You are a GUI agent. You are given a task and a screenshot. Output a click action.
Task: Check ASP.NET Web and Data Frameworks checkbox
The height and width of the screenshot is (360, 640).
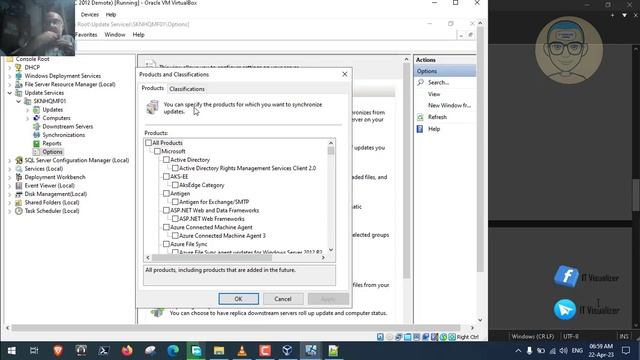(x=166, y=210)
